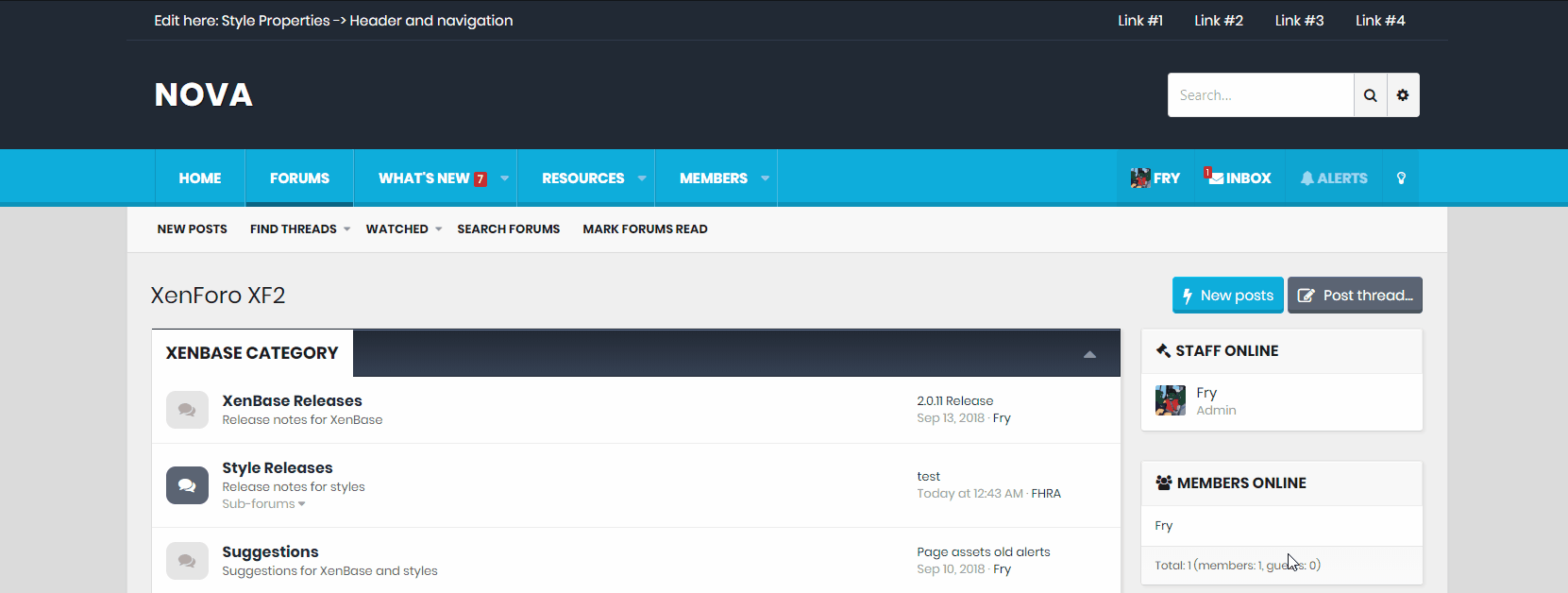Collapse the XenBase Category section
Image resolution: width=1568 pixels, height=593 pixels.
click(x=1089, y=354)
